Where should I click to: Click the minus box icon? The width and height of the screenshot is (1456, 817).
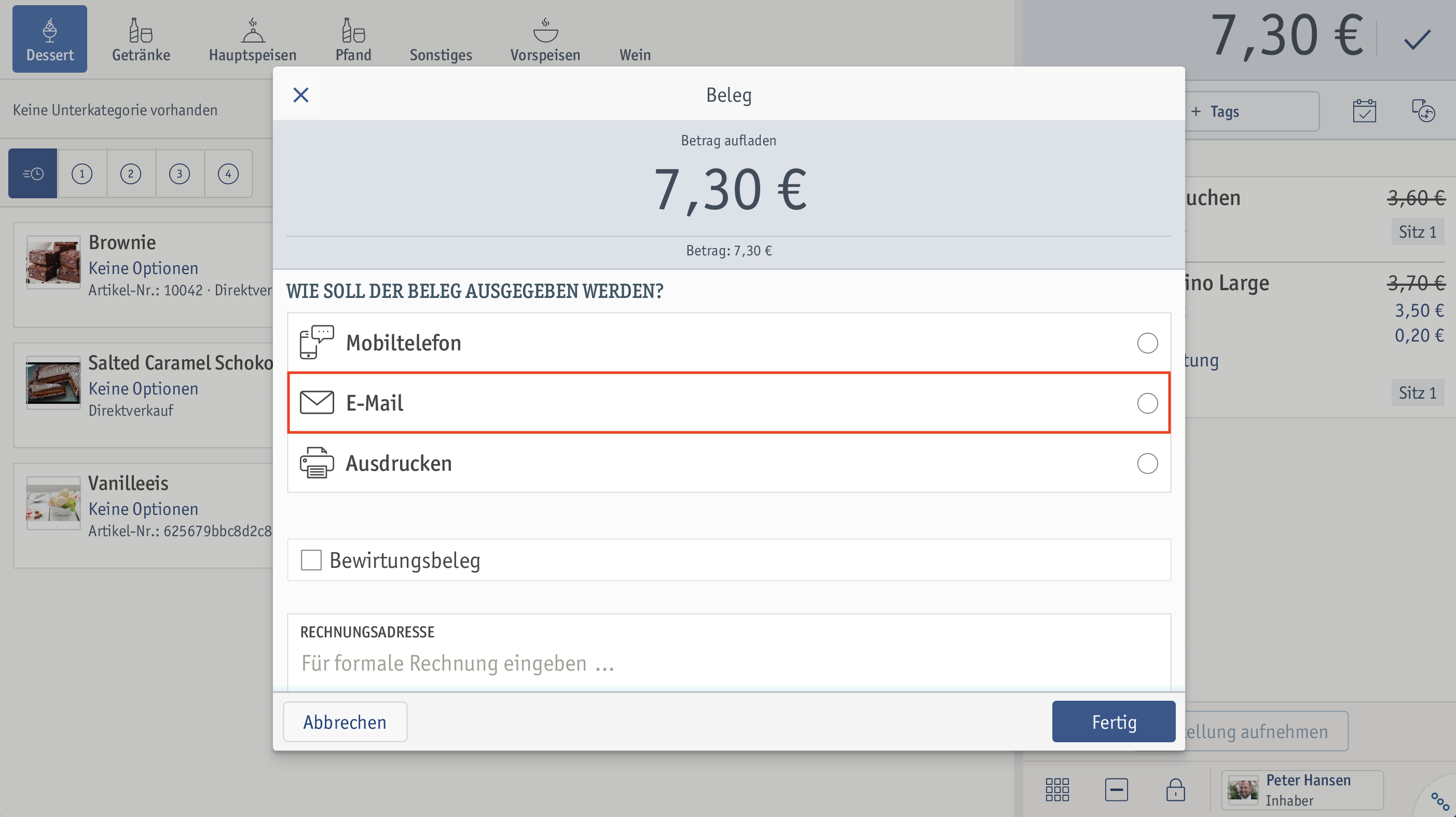click(x=1116, y=789)
